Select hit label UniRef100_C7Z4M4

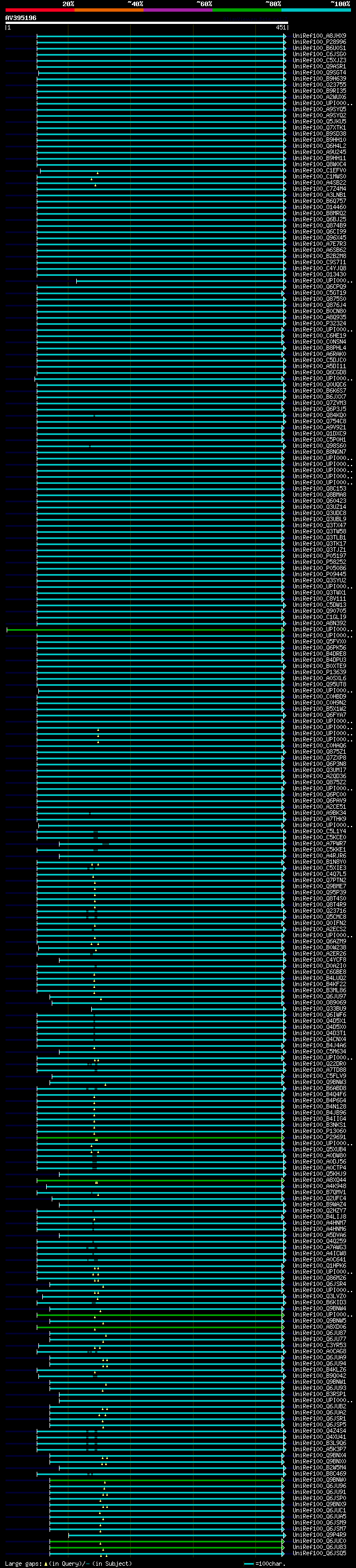point(319,189)
